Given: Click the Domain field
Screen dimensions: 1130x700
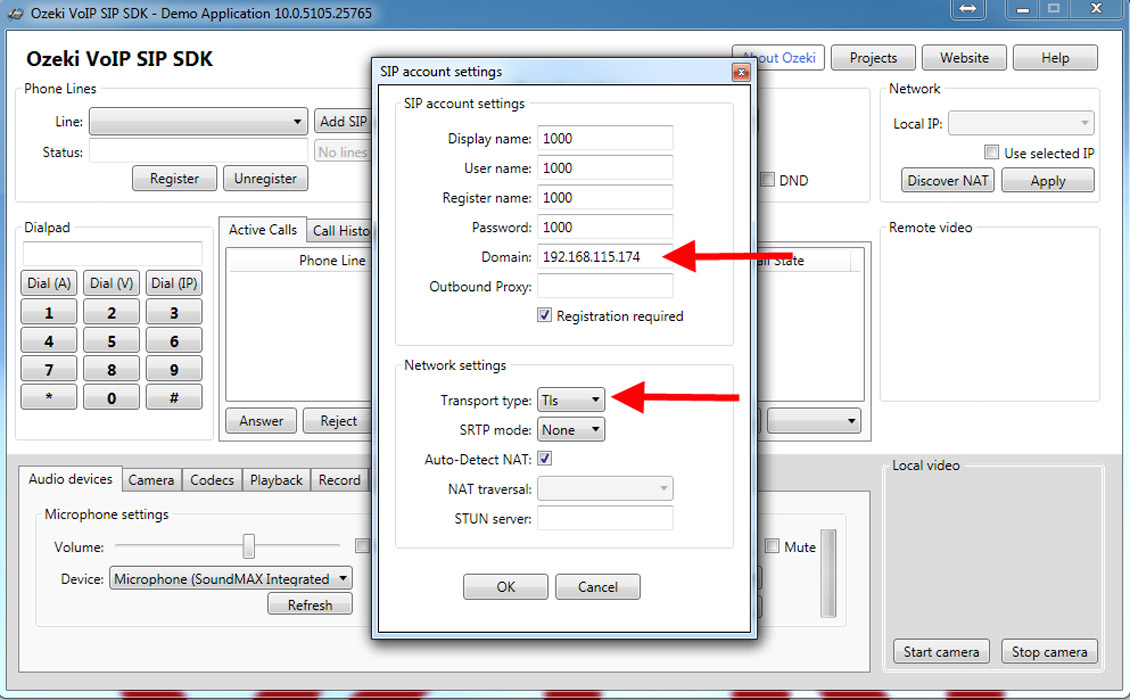Looking at the screenshot, I should tap(605, 256).
